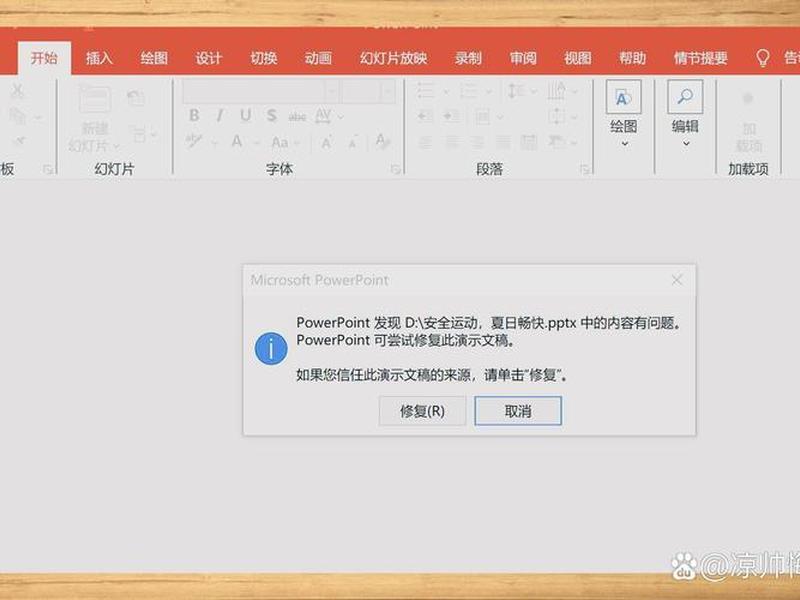Viewport: 800px width, 600px height.
Task: Click the decrease font size icon
Action: coord(353,142)
